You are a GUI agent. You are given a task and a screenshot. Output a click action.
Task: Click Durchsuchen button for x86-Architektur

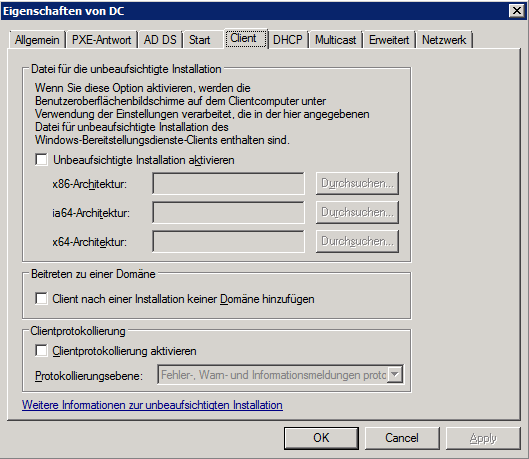(357, 183)
